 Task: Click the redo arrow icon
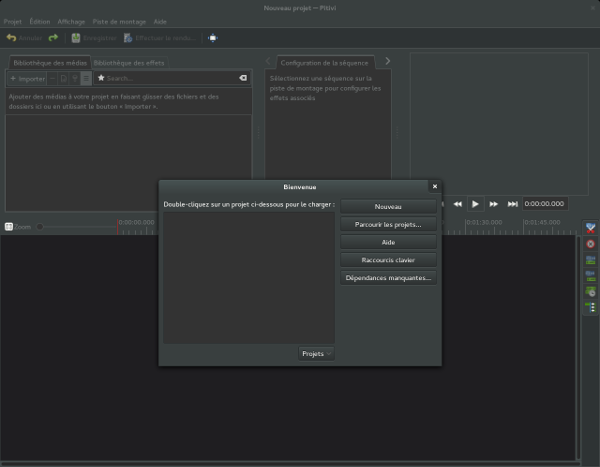pyautogui.click(x=53, y=38)
